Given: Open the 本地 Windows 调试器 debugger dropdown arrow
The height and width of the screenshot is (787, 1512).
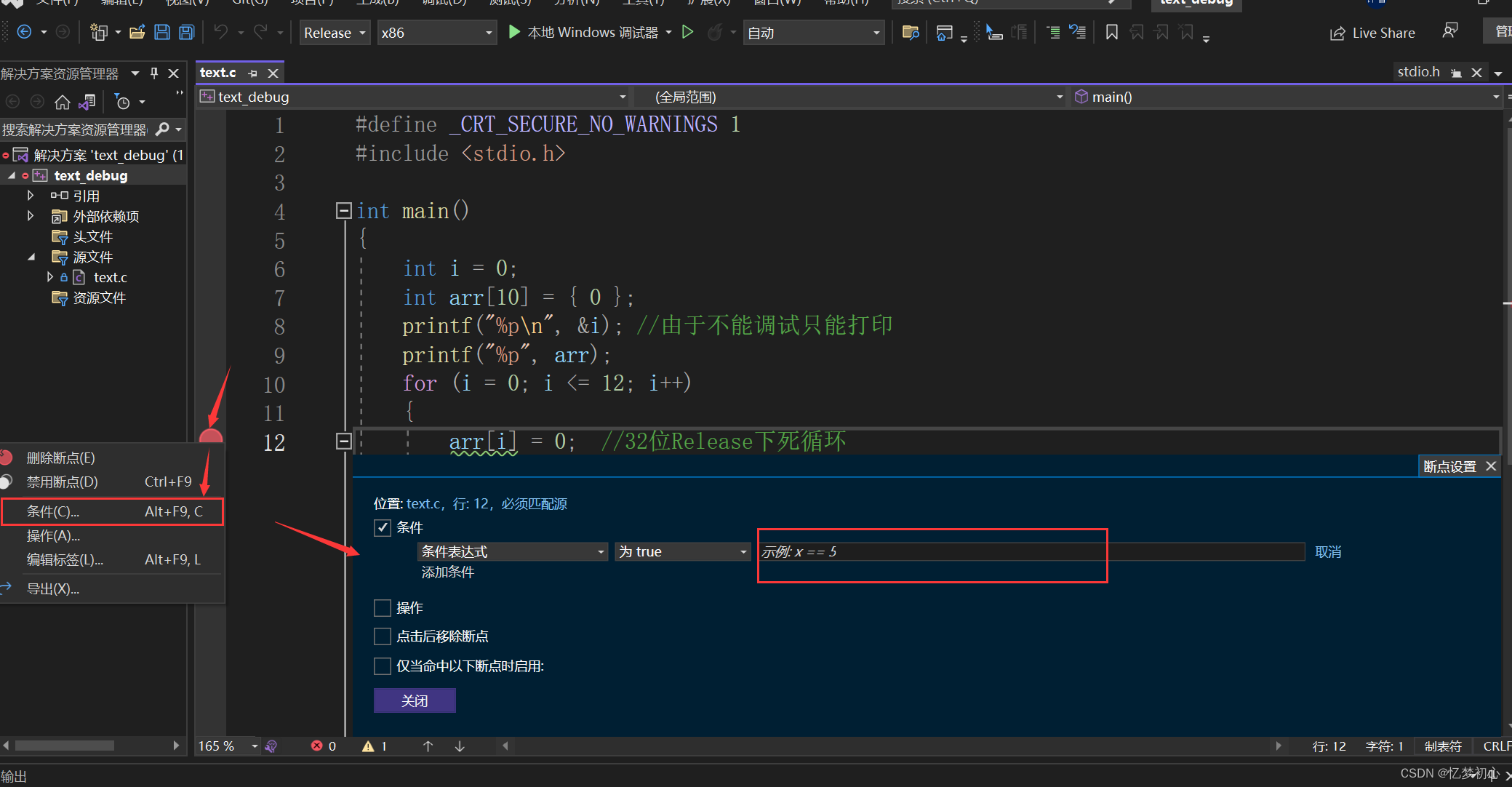Looking at the screenshot, I should coord(668,32).
